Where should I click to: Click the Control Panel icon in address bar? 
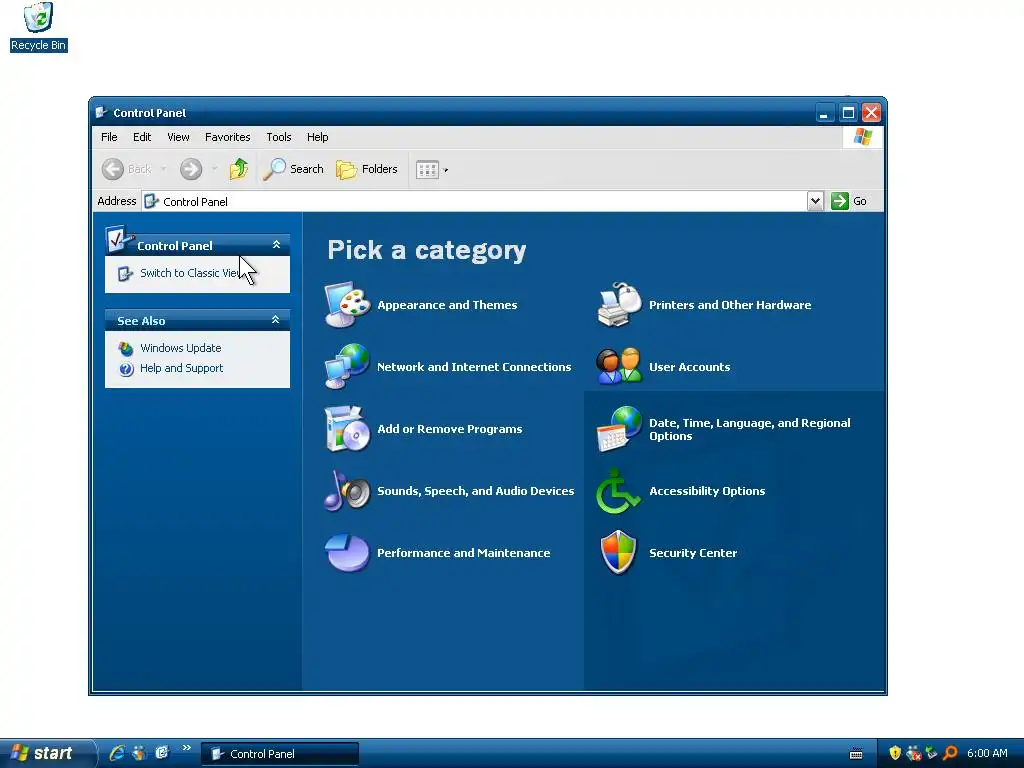coord(152,201)
